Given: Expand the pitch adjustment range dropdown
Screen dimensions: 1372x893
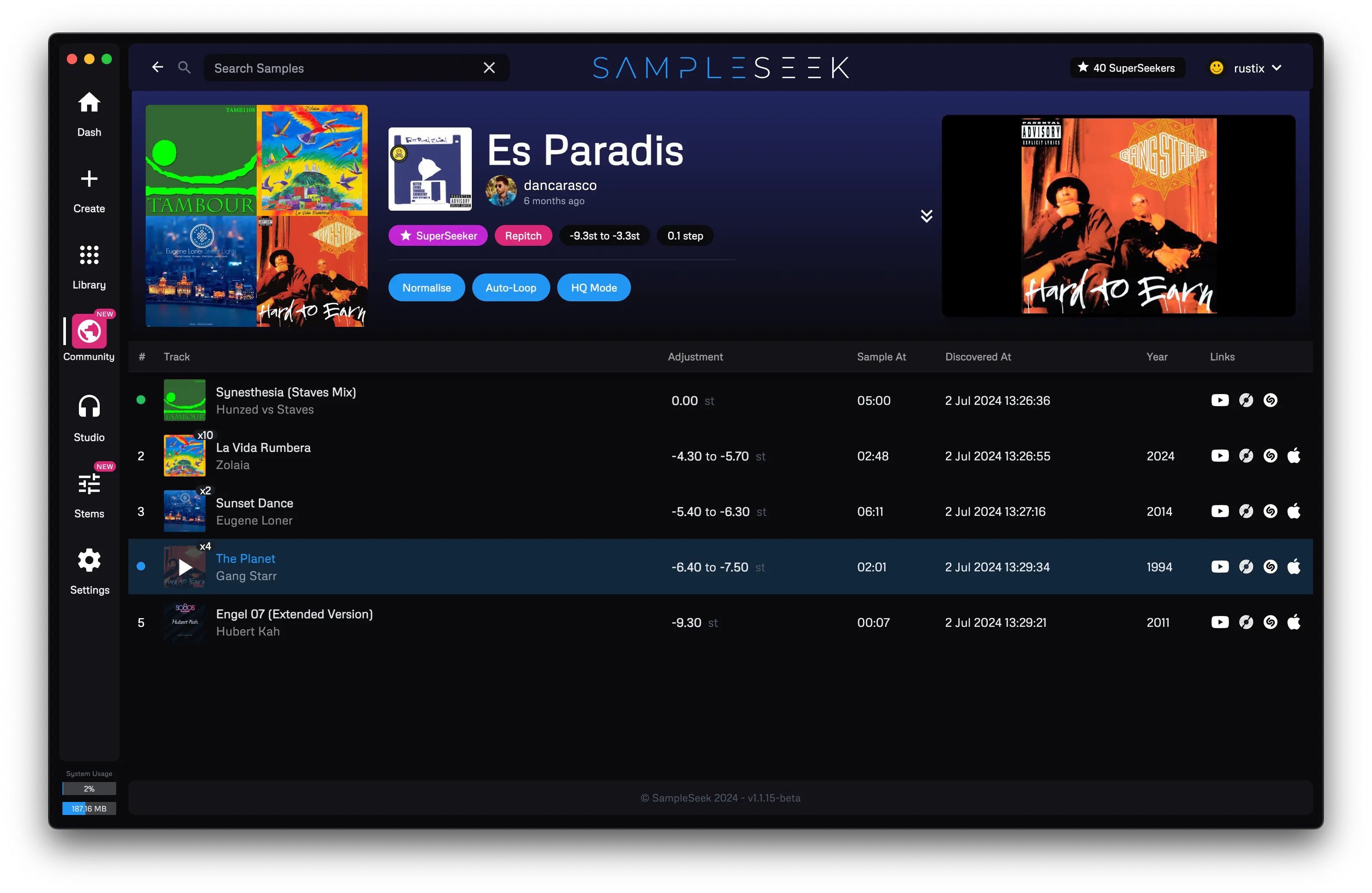Looking at the screenshot, I should click(x=604, y=235).
